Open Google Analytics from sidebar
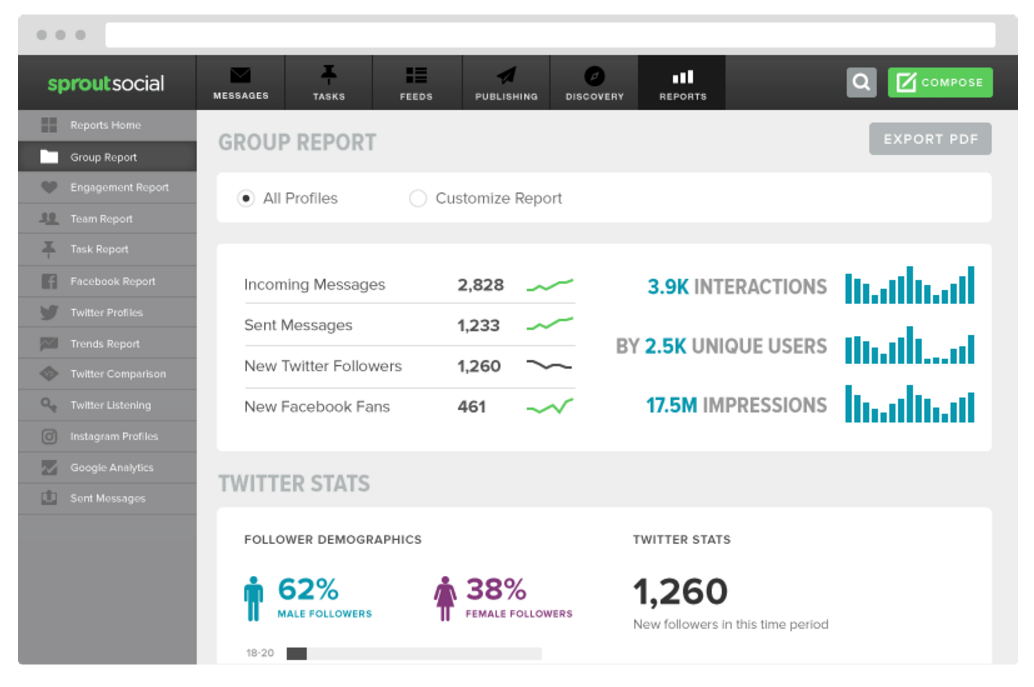 pos(107,467)
